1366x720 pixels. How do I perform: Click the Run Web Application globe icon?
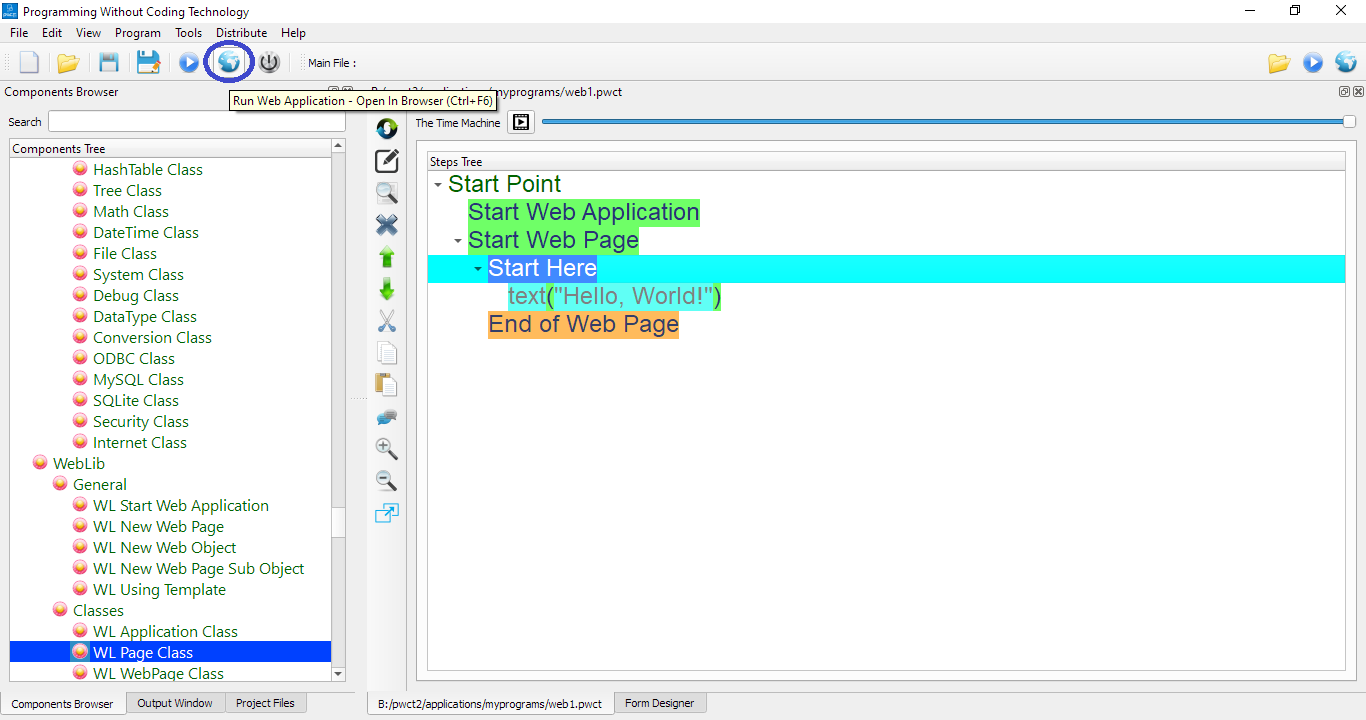tap(229, 63)
